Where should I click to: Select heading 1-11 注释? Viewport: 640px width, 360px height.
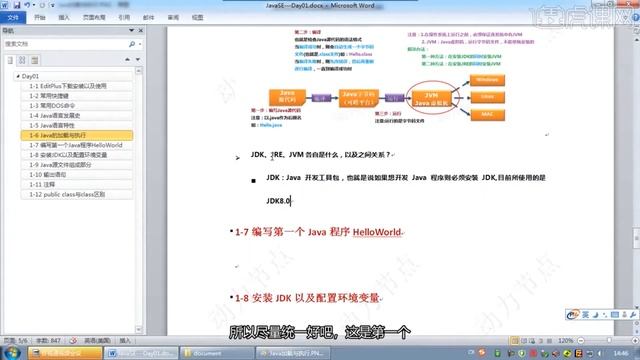click(x=77, y=184)
